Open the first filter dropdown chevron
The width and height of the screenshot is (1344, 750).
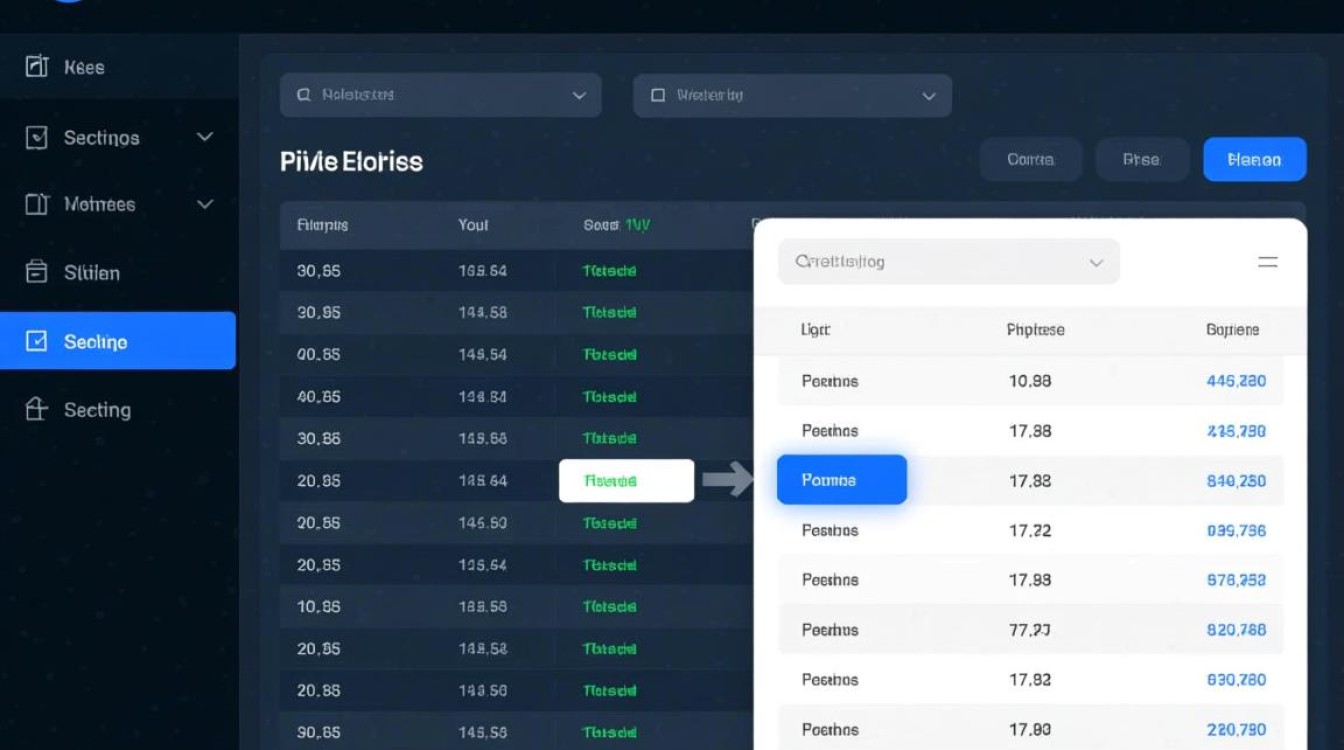[578, 96]
